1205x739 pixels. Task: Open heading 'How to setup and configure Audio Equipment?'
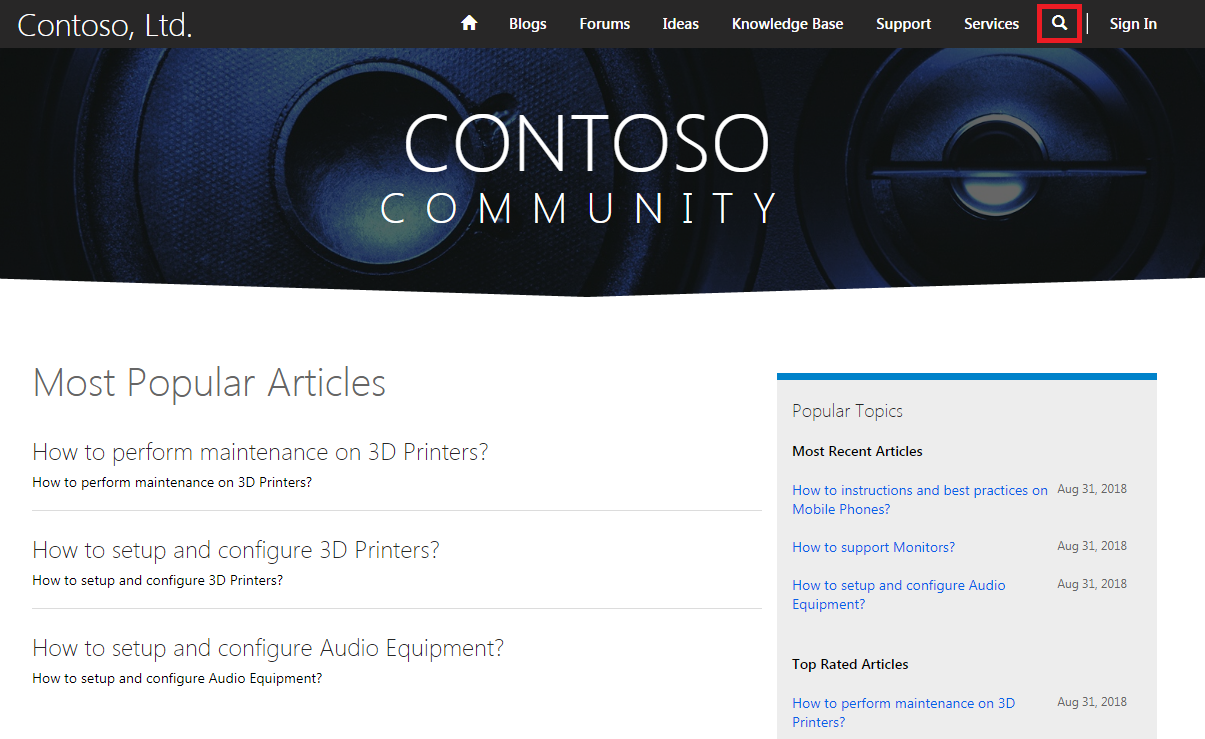click(268, 648)
